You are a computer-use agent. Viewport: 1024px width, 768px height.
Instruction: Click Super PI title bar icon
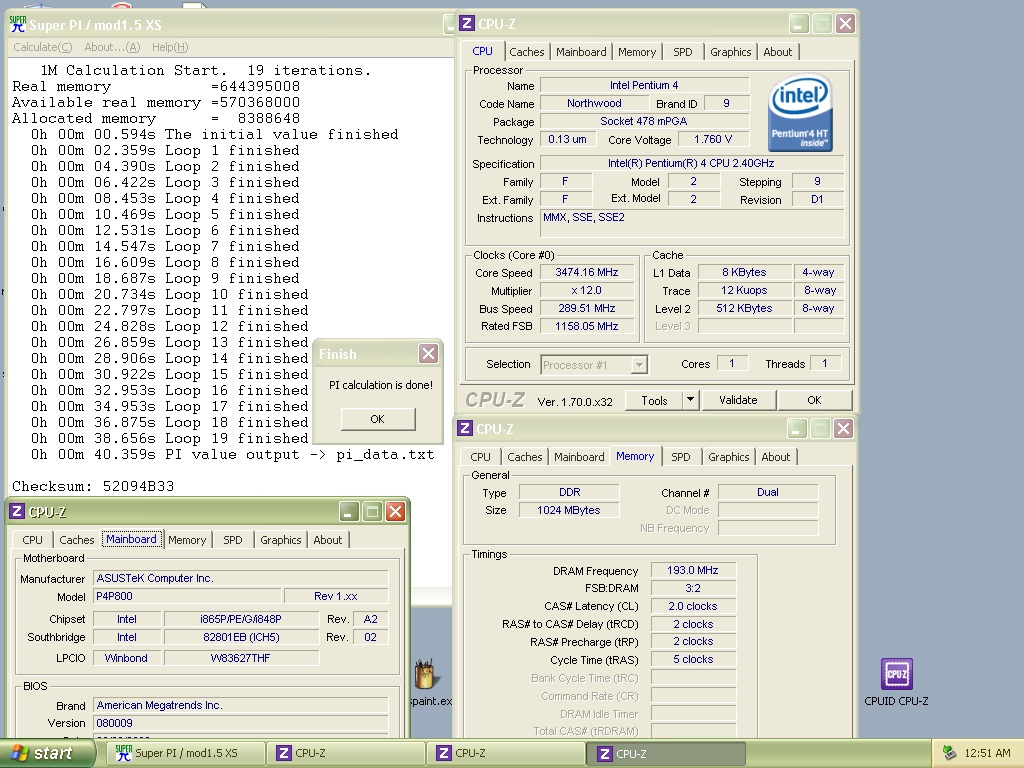click(x=18, y=24)
